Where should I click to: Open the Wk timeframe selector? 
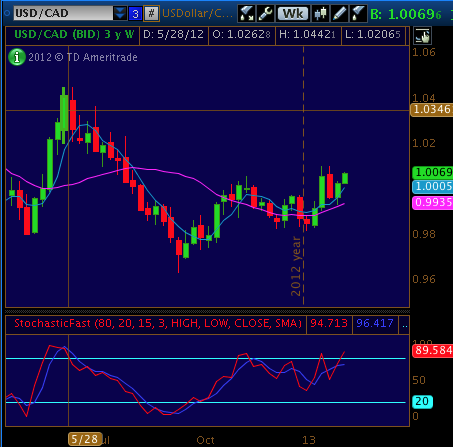(293, 14)
